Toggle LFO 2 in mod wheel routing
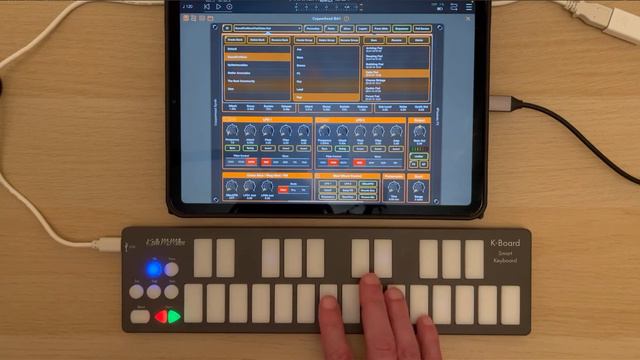Screen dimensions: 640x360 point(347,184)
